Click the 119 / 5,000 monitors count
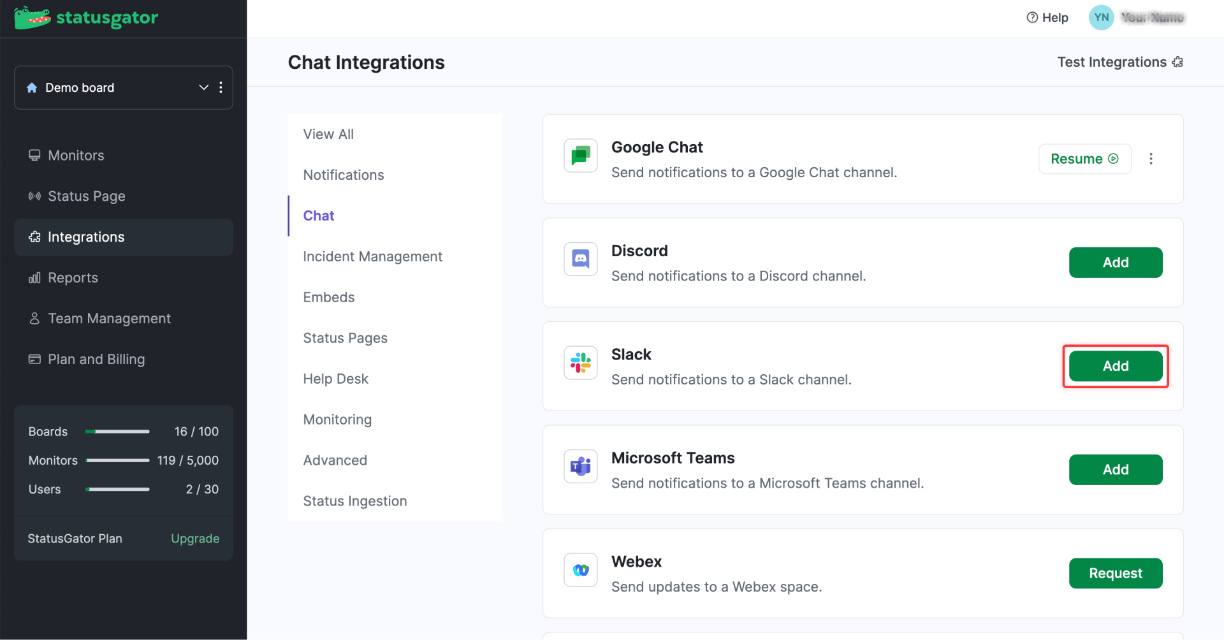The image size is (1224, 640). click(x=188, y=461)
